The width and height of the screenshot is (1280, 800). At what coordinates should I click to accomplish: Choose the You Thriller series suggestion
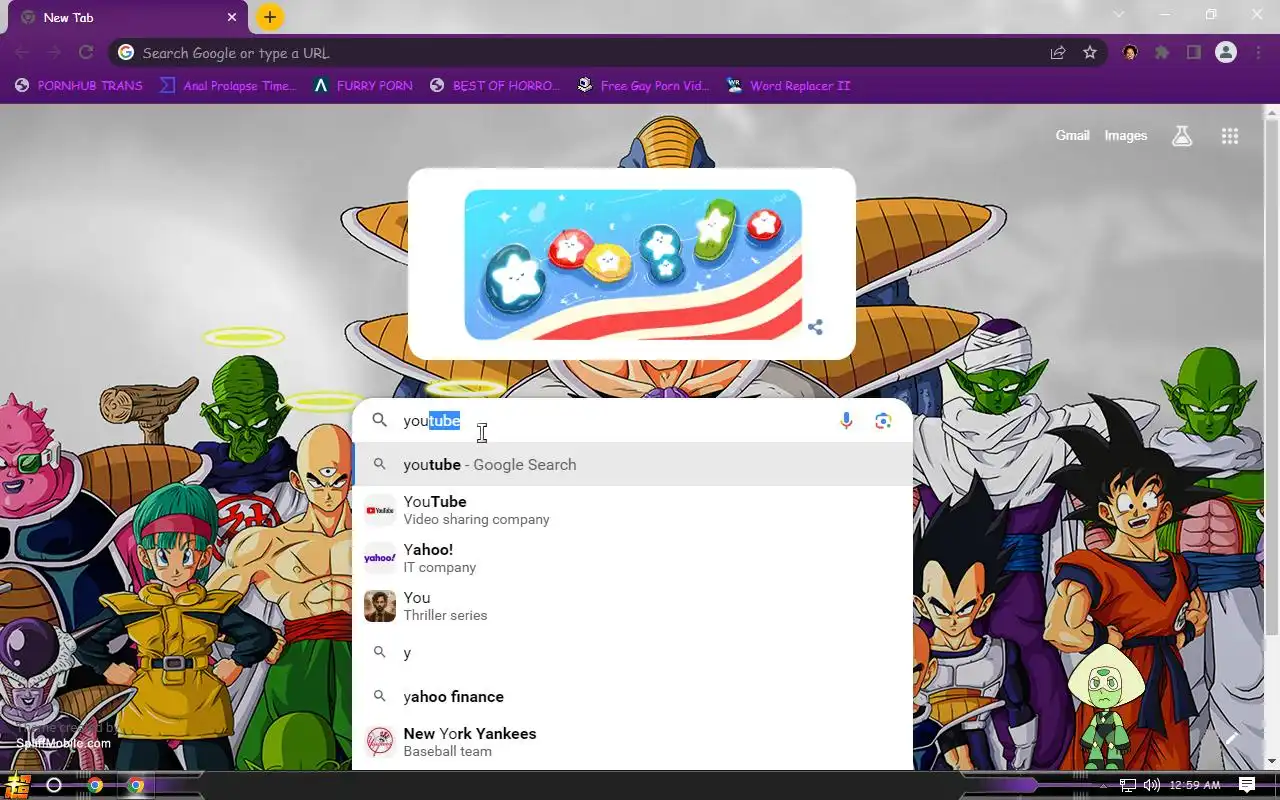(x=633, y=606)
